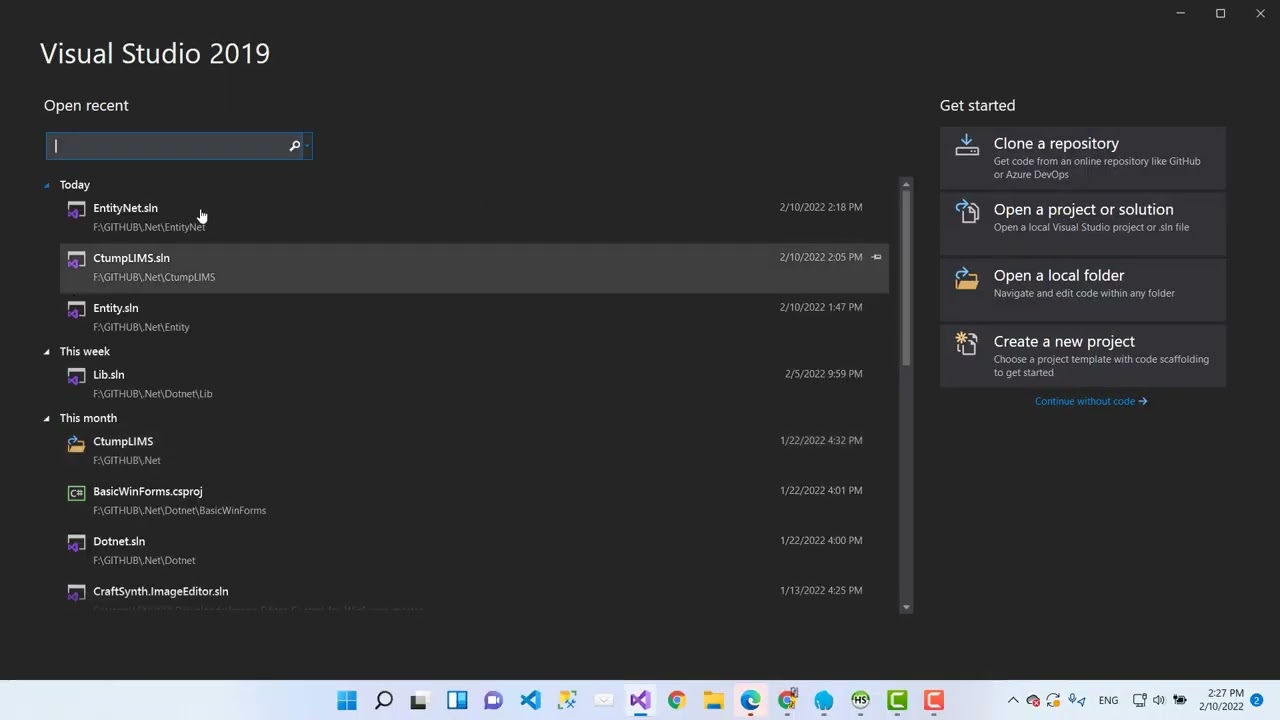The image size is (1280, 720).
Task: Pin CtumpLIMS.sln using the pin icon
Action: 877,257
